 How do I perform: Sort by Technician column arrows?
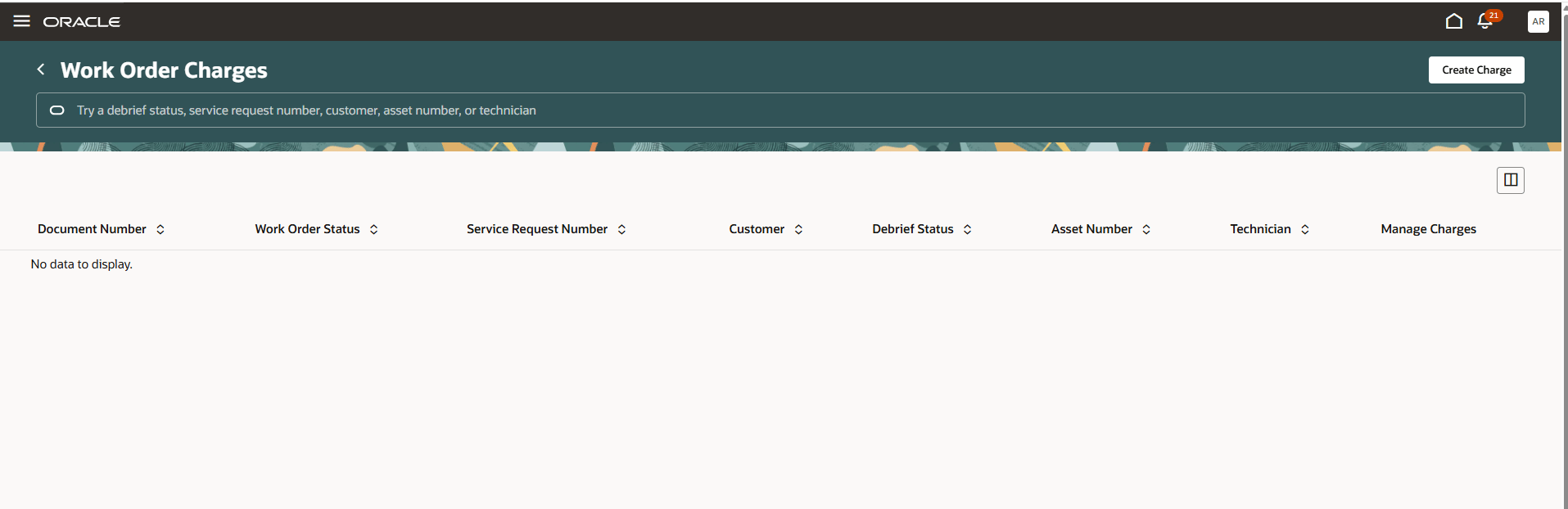1304,230
